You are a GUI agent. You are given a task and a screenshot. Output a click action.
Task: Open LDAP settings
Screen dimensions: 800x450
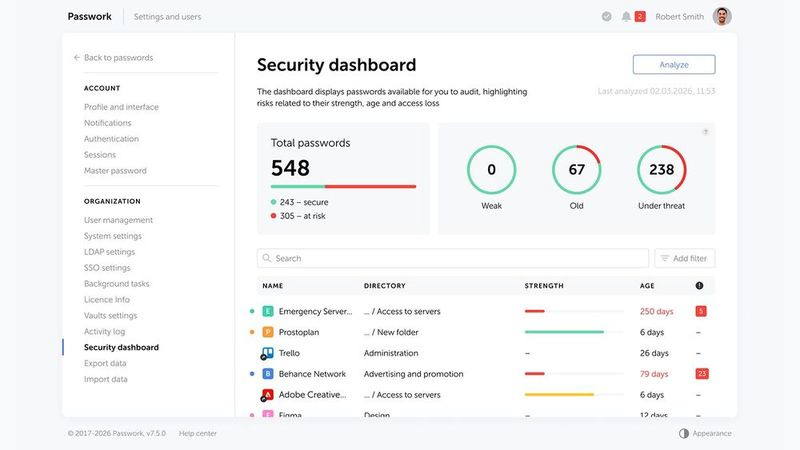[110, 252]
